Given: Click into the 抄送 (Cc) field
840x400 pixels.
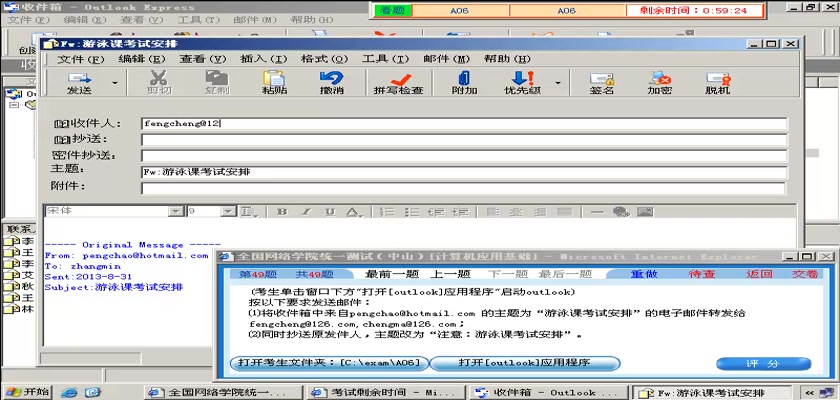Looking at the screenshot, I should point(464,140).
